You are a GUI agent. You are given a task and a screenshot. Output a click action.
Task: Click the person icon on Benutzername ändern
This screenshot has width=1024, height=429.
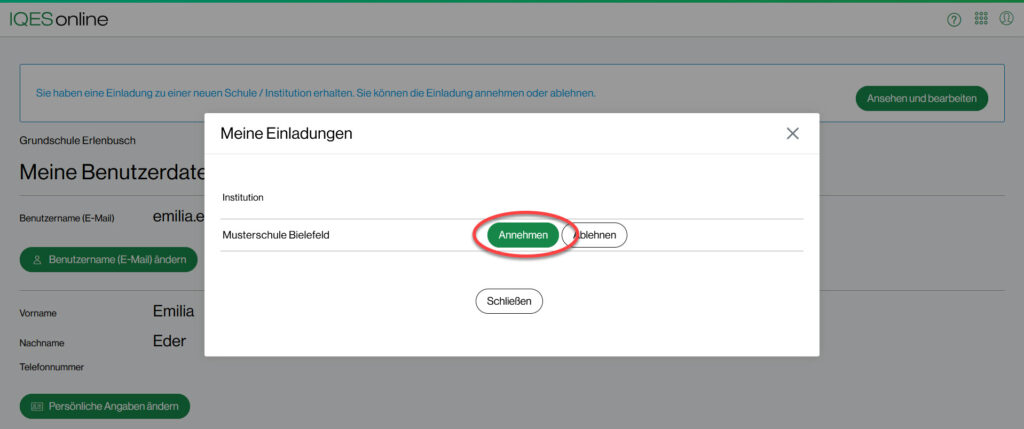(x=37, y=259)
